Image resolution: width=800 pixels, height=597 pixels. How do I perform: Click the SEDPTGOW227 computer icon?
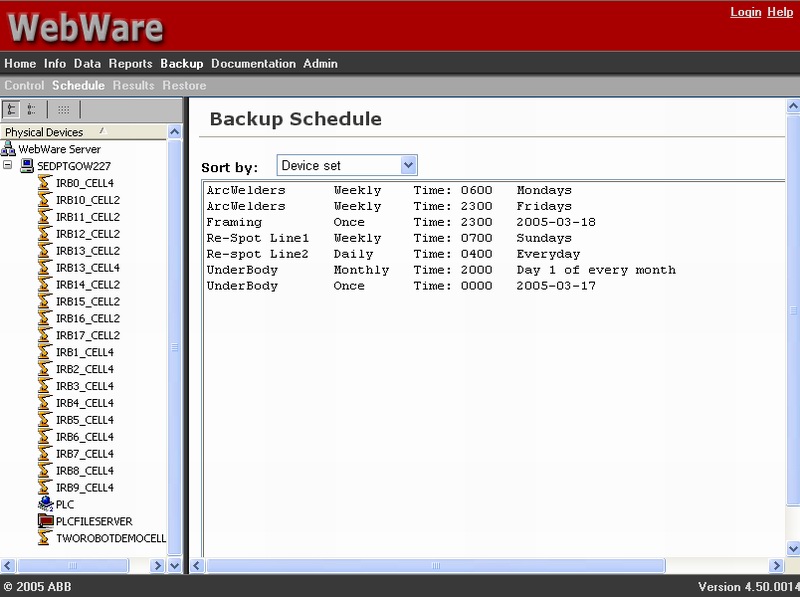tap(26, 166)
